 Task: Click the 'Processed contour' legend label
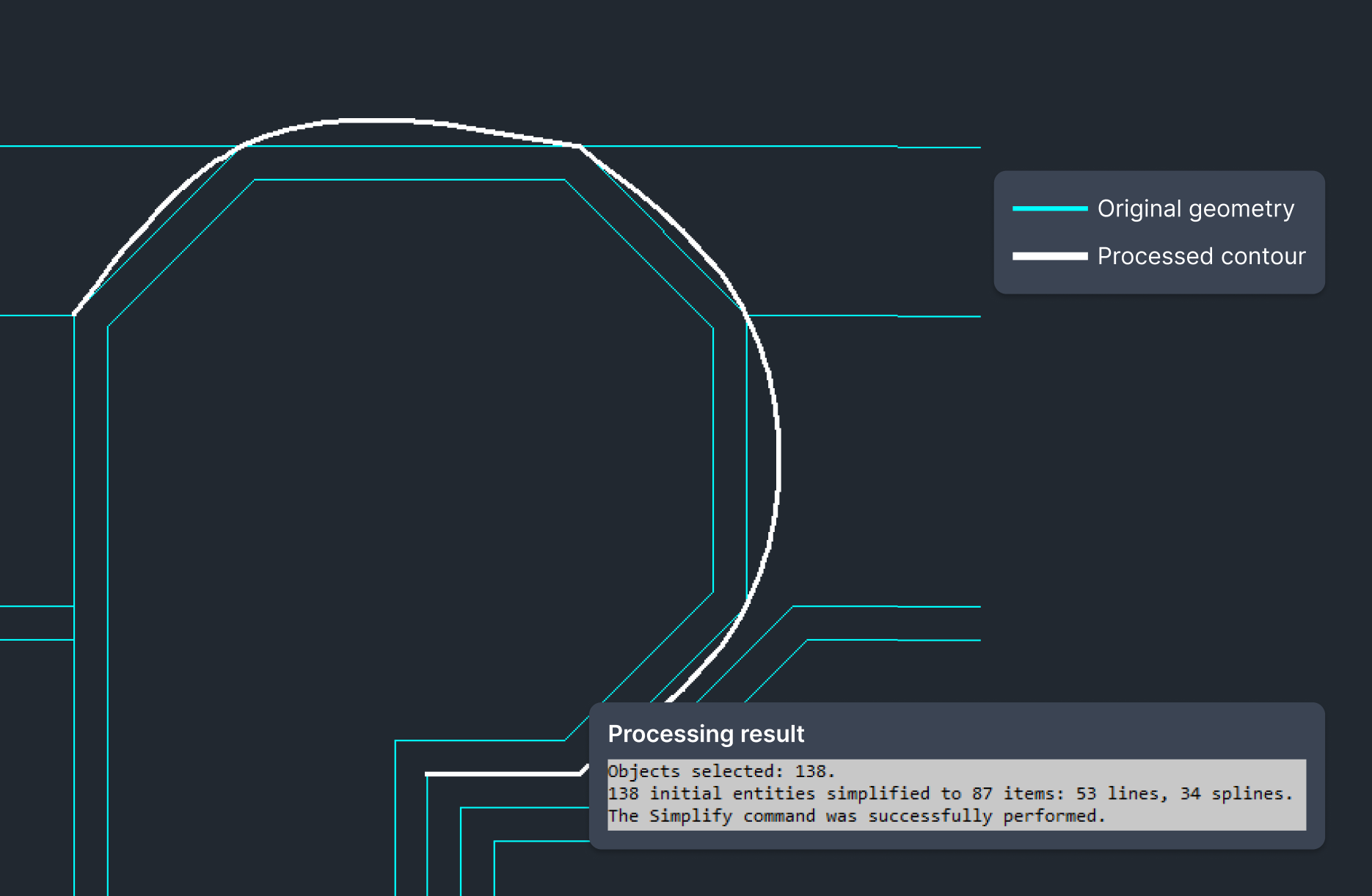pos(1201,256)
